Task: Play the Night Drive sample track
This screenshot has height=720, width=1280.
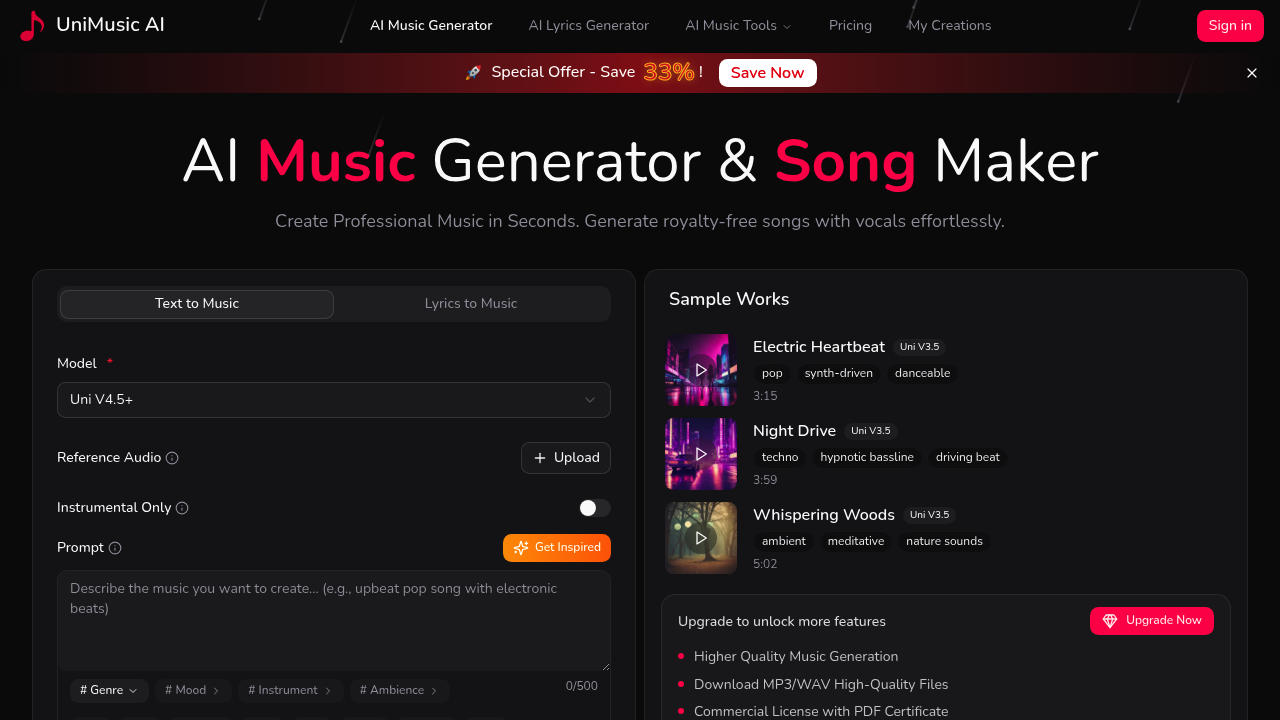Action: tap(701, 454)
